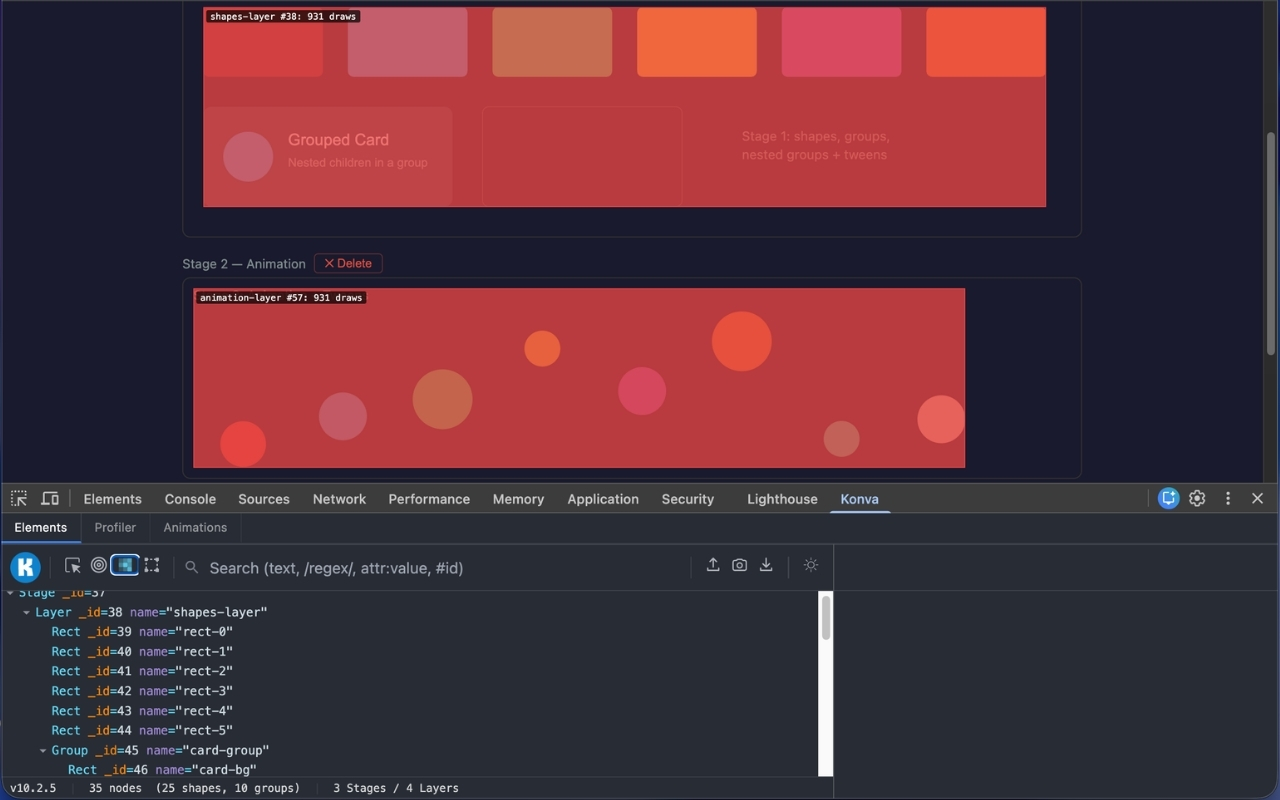The height and width of the screenshot is (800, 1280).
Task: Select Rect rect-5 in tree
Action: point(410,730)
